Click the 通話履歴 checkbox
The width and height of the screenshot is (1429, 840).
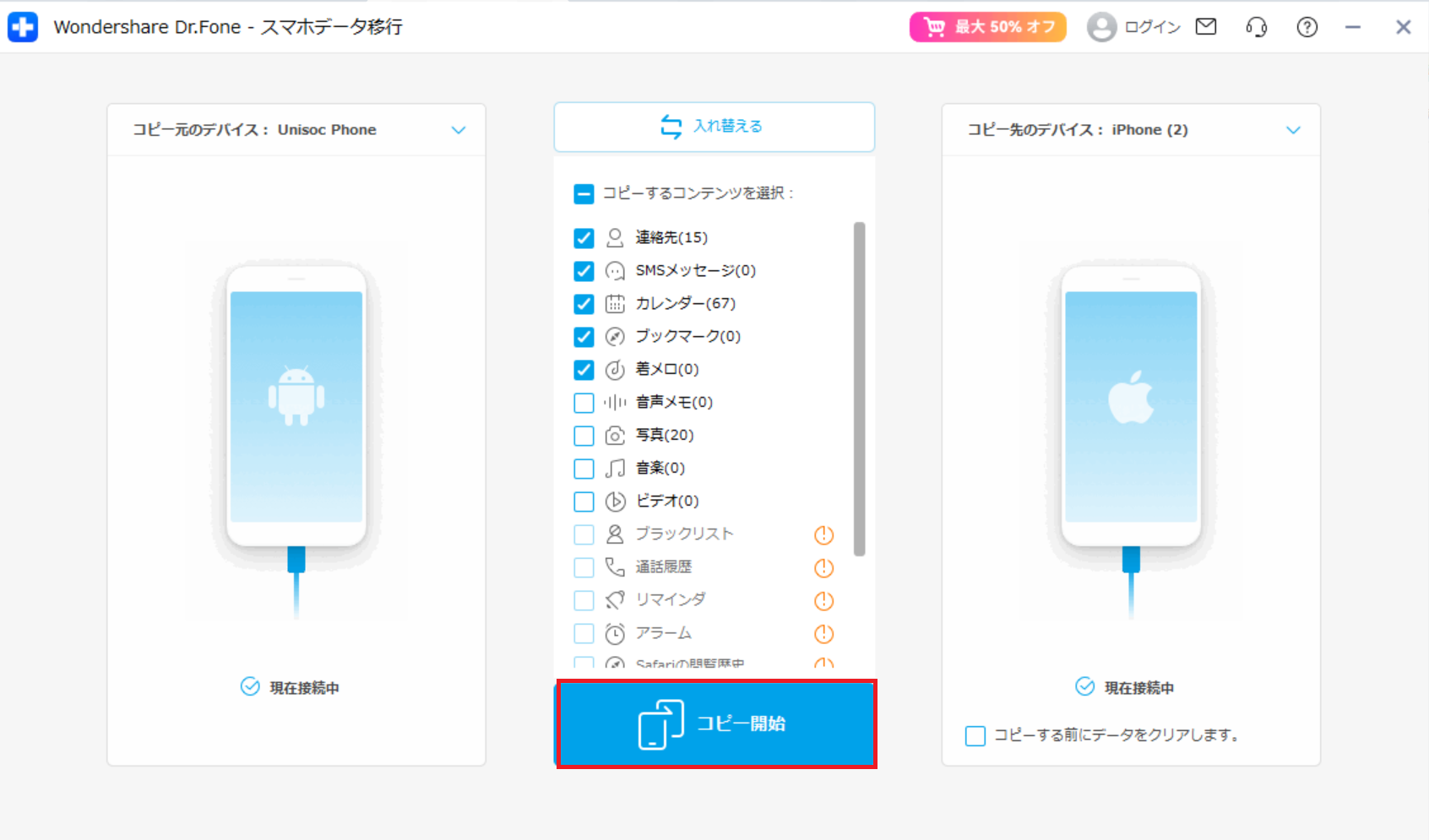[584, 567]
